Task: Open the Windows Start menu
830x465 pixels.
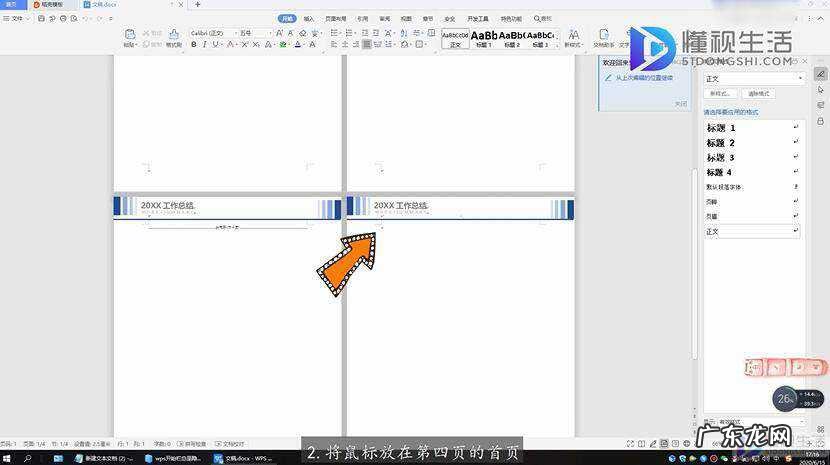Action: pos(9,458)
